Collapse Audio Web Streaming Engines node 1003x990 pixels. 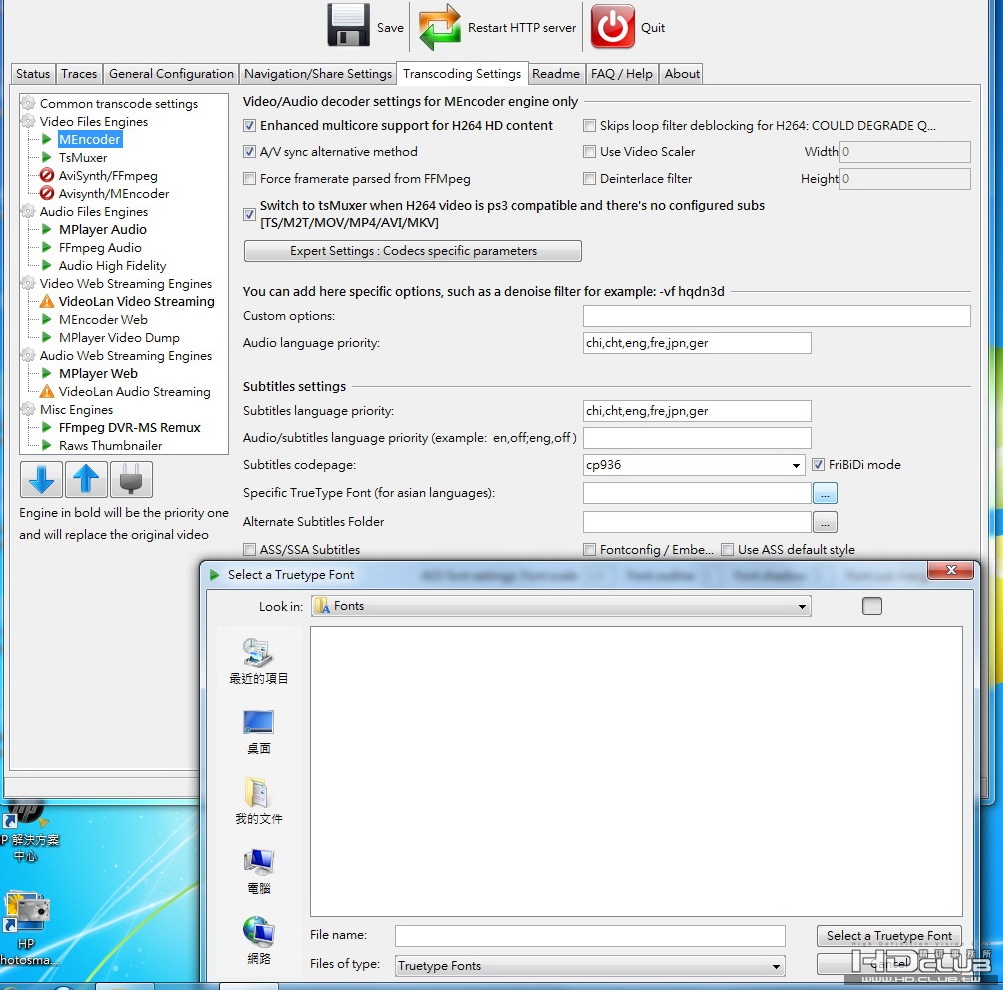coord(28,355)
